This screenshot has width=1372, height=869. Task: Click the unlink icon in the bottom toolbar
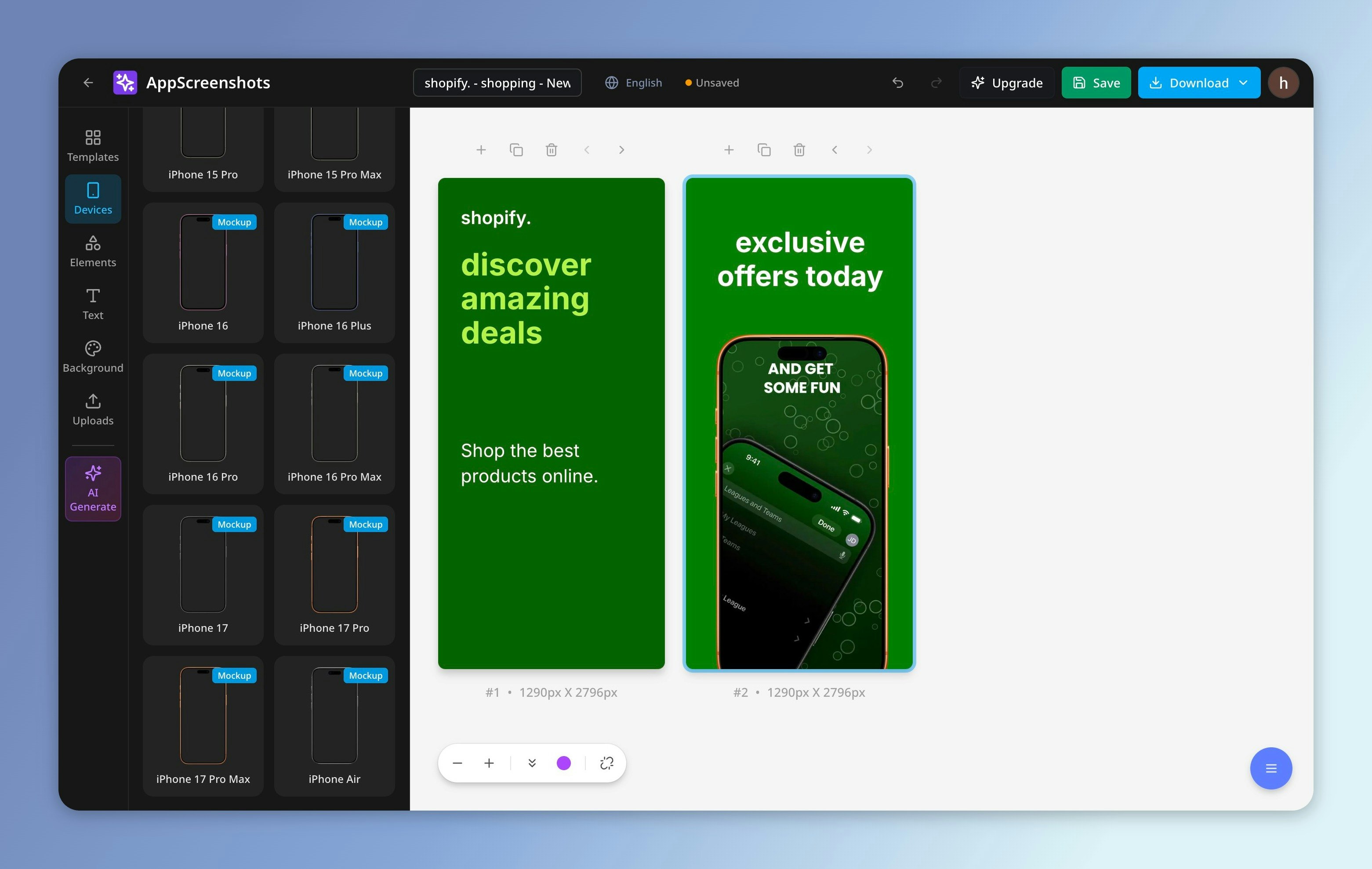click(606, 763)
